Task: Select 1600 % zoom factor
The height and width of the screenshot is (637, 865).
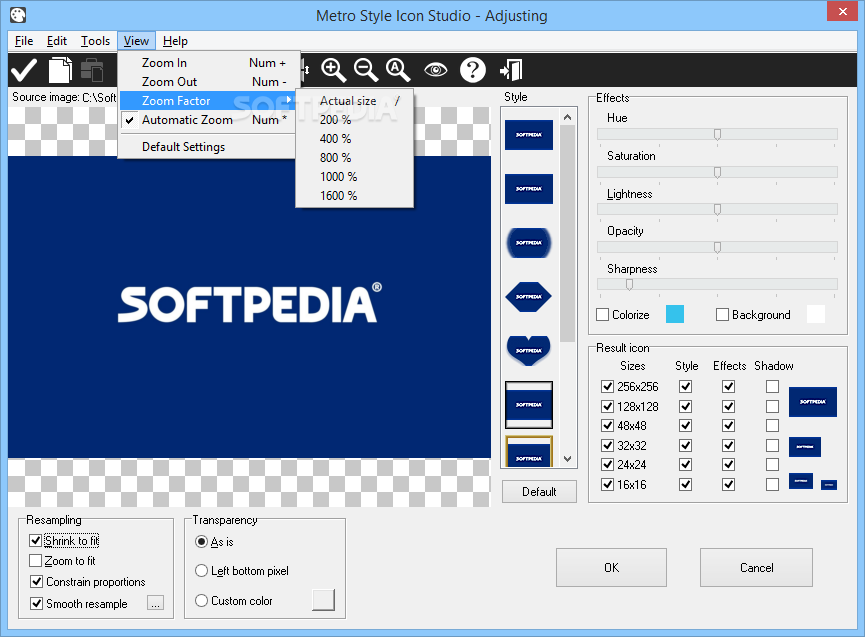Action: point(355,196)
